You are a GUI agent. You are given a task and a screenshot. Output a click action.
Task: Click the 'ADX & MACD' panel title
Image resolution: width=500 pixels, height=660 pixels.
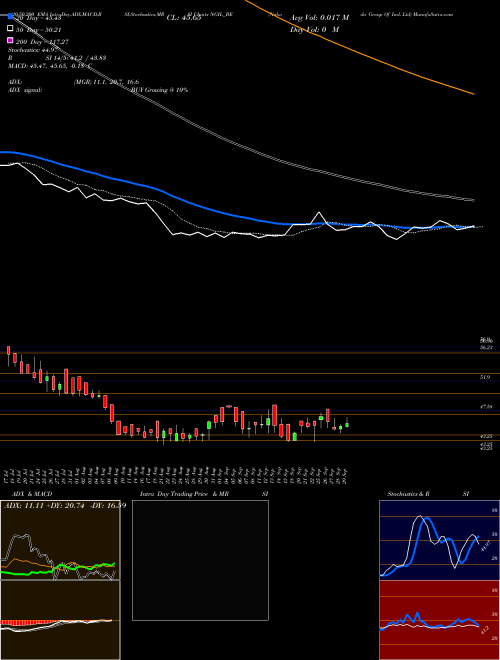pos(32,494)
